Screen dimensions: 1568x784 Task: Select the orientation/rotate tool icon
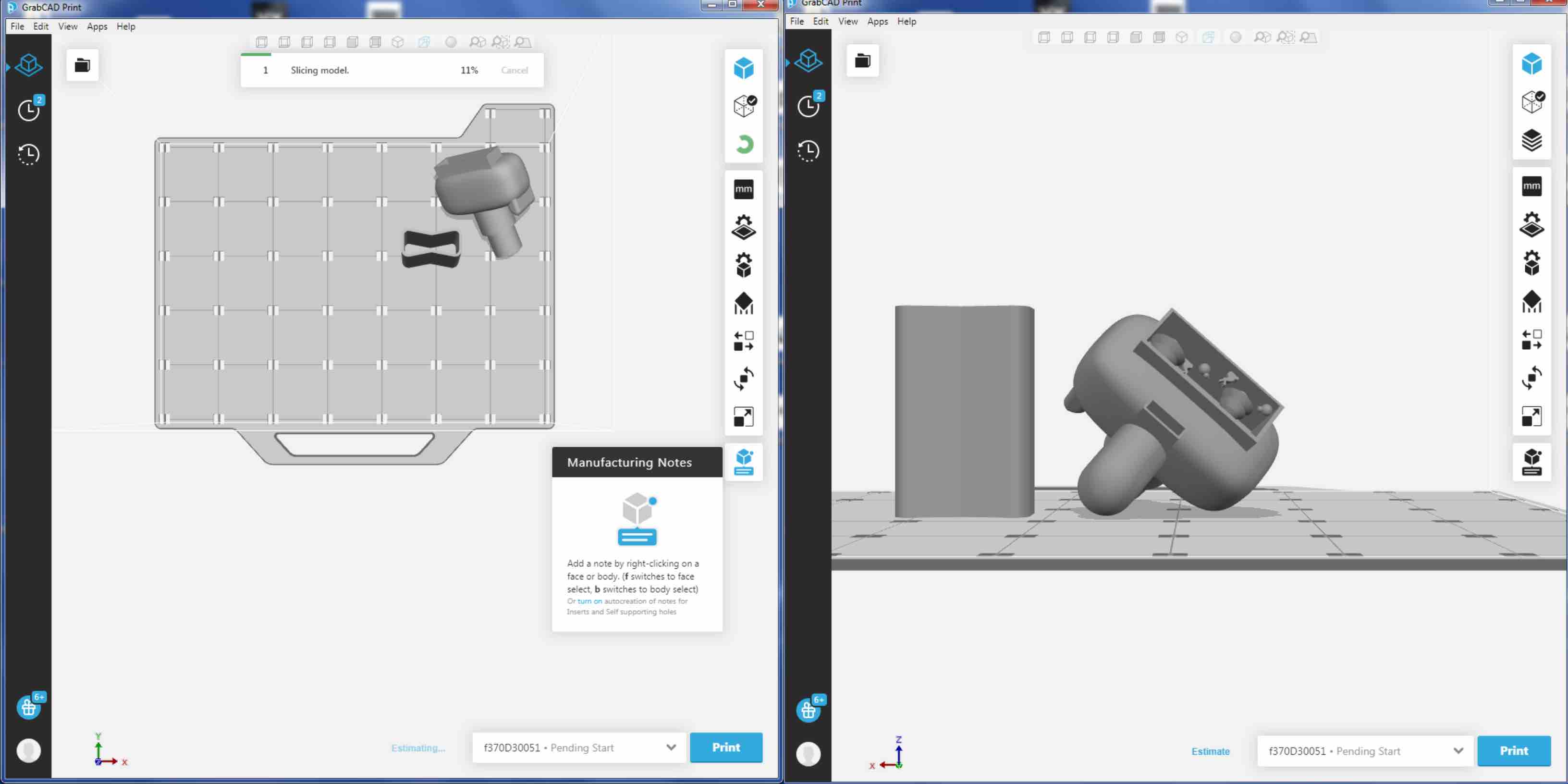[x=743, y=379]
